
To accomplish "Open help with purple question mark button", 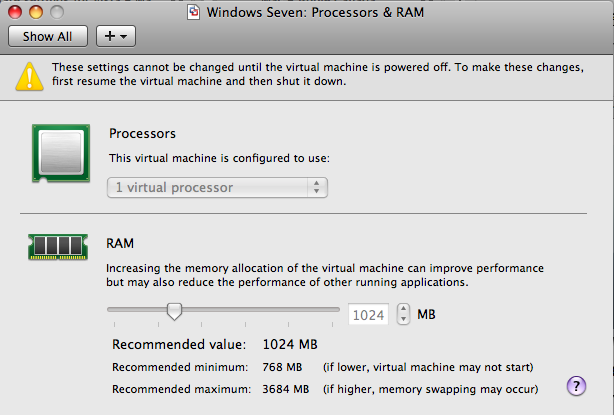I will click(576, 386).
